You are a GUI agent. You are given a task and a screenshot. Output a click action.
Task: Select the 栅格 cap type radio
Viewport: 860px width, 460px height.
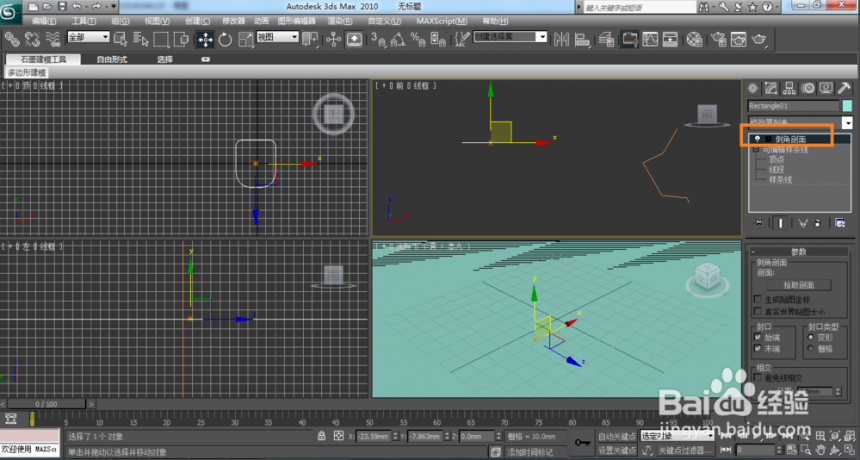point(811,349)
